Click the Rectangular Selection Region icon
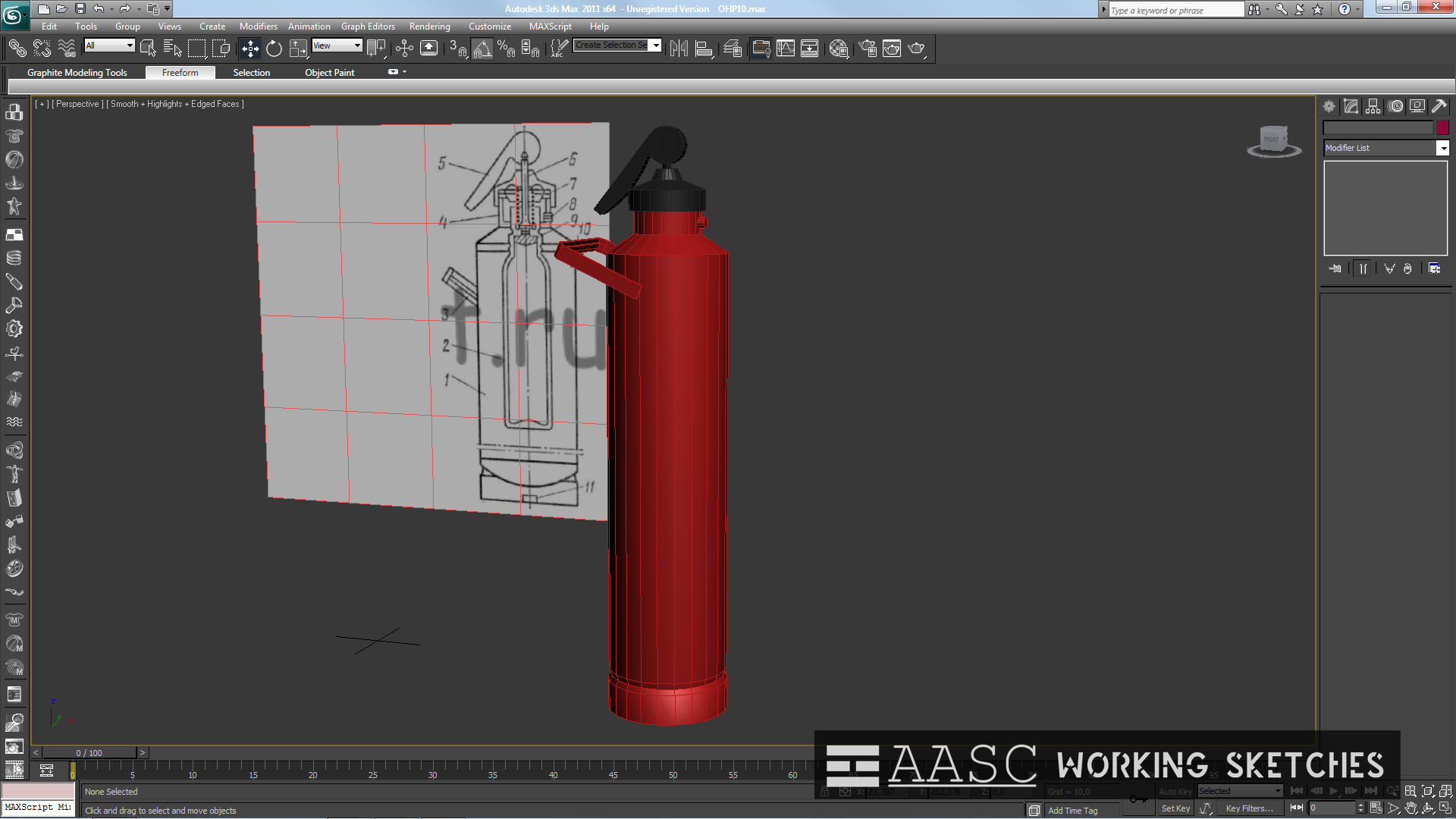1456x819 pixels. [x=196, y=49]
